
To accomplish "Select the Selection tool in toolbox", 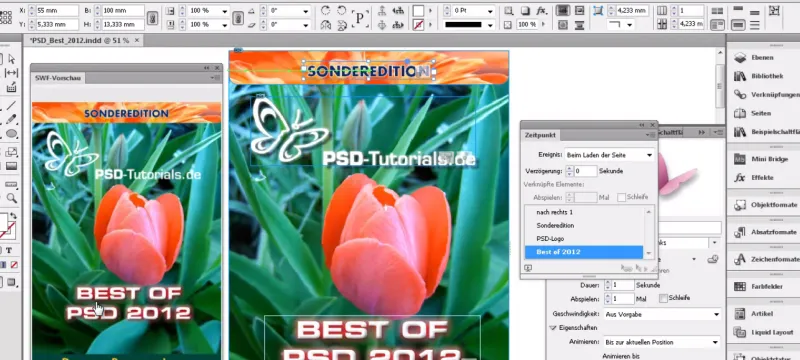I will click(x=11, y=59).
